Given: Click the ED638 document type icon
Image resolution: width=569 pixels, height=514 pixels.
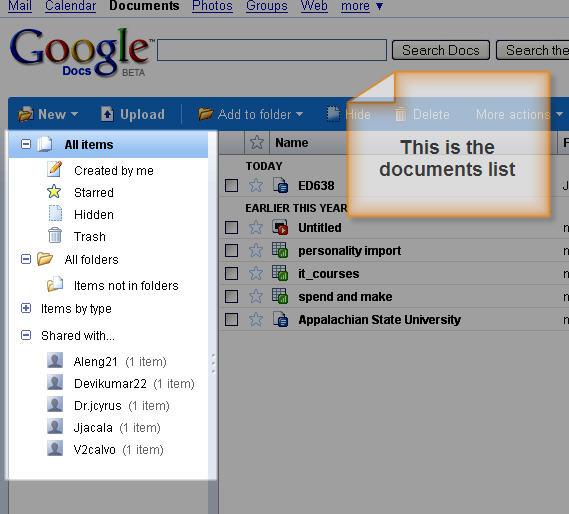Looking at the screenshot, I should pos(281,185).
